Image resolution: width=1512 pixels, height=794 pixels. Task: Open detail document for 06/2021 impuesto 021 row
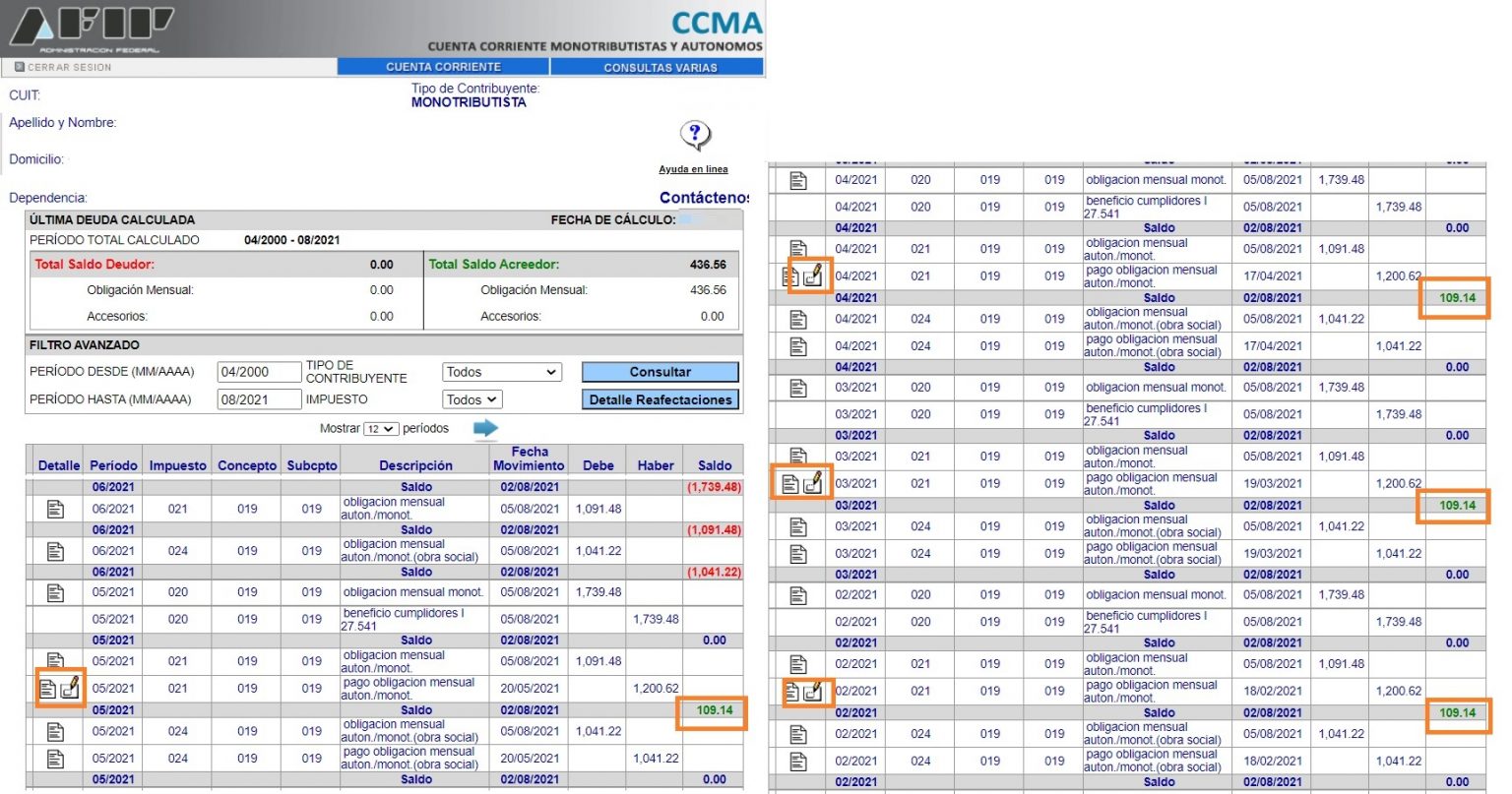click(x=55, y=509)
